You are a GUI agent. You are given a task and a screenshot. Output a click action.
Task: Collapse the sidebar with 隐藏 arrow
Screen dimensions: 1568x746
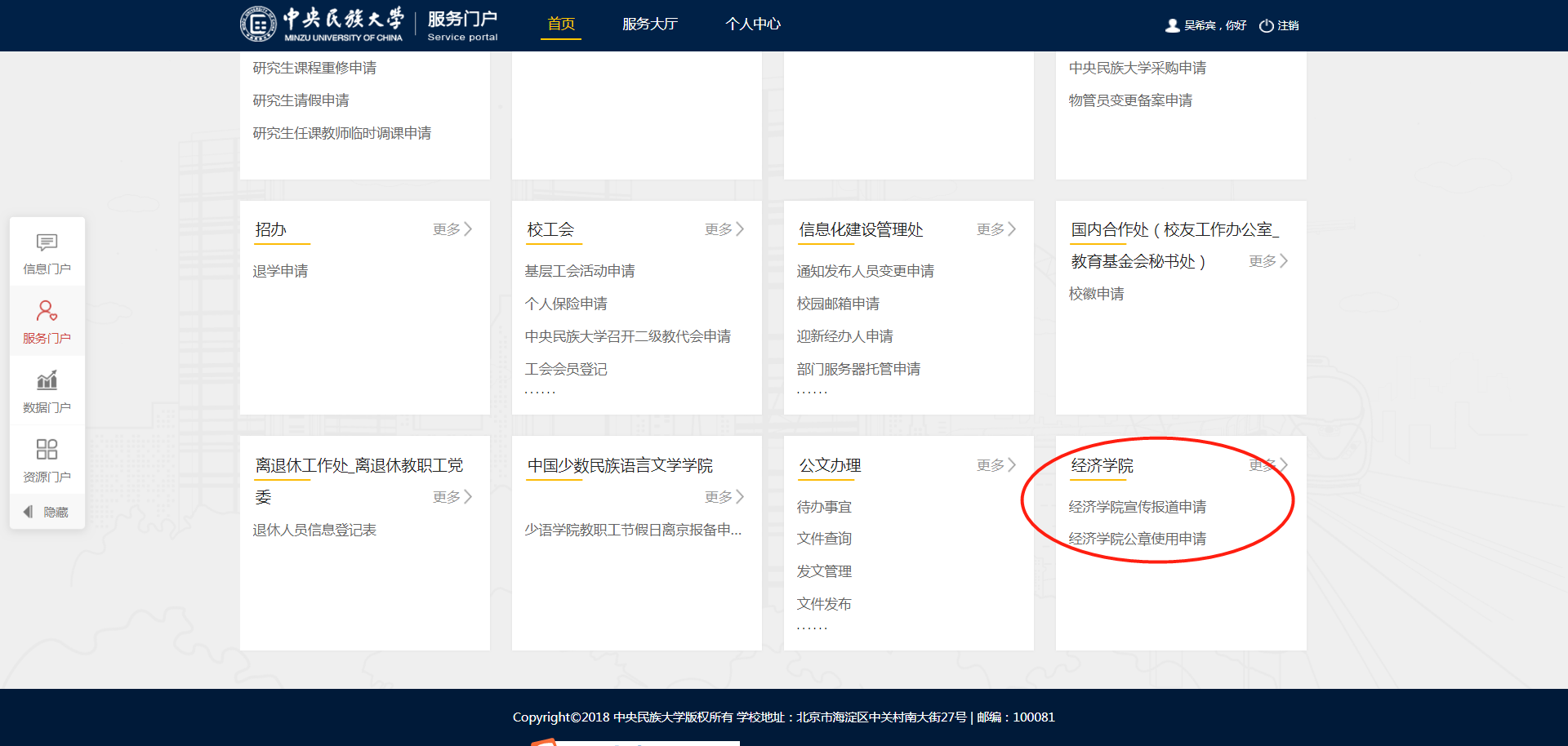[x=29, y=512]
